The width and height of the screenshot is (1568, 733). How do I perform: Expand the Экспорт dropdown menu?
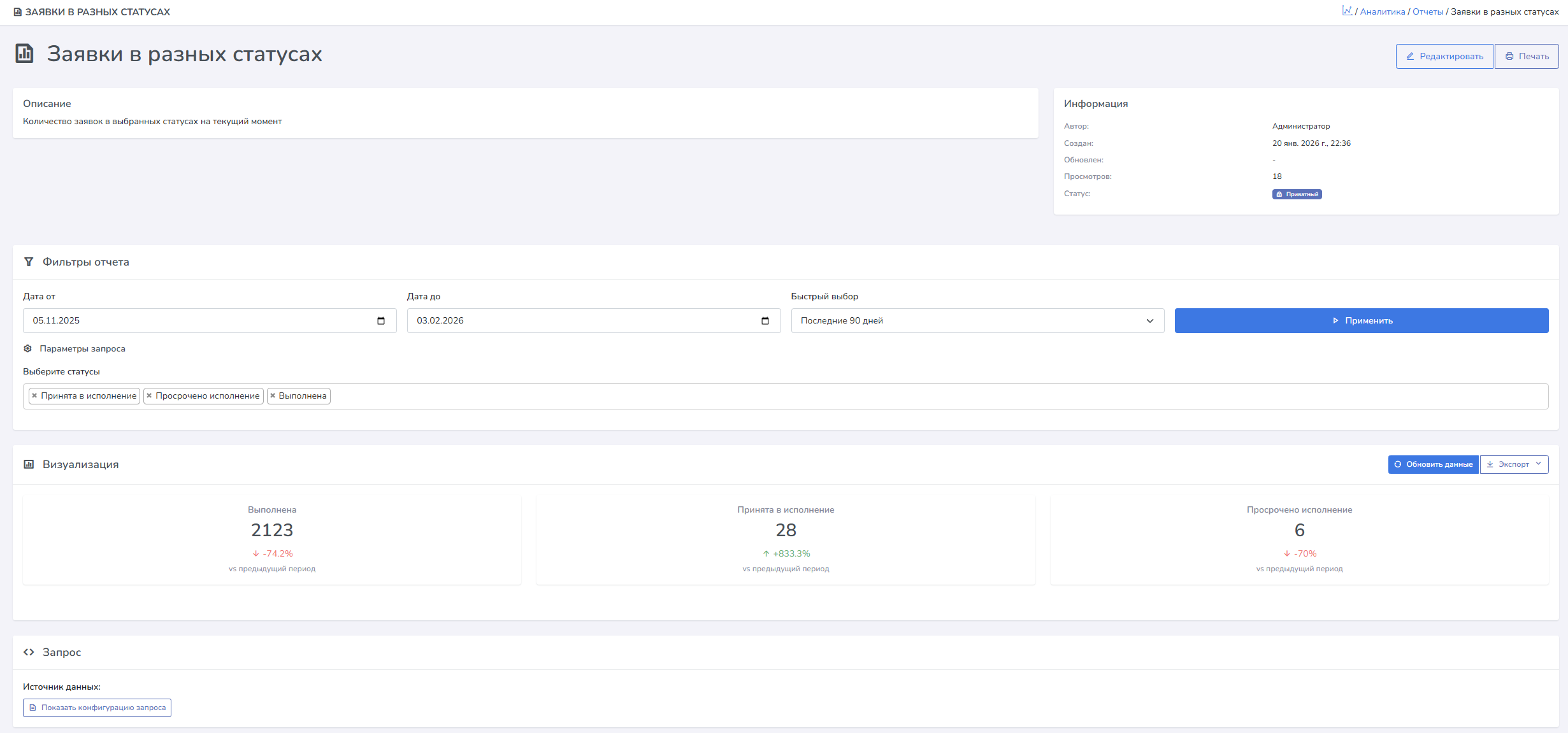(x=1514, y=464)
